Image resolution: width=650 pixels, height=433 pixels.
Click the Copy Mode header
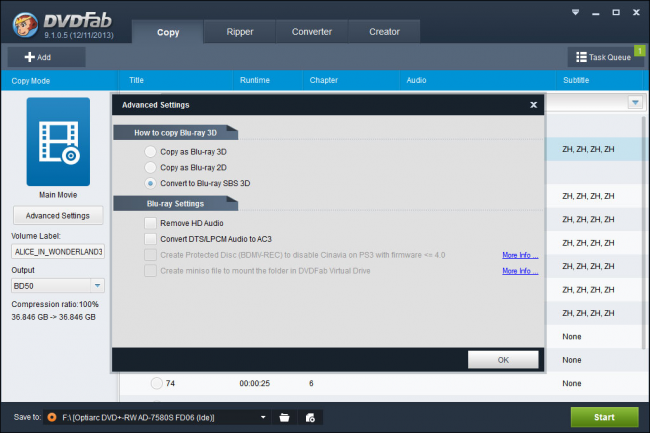31,81
